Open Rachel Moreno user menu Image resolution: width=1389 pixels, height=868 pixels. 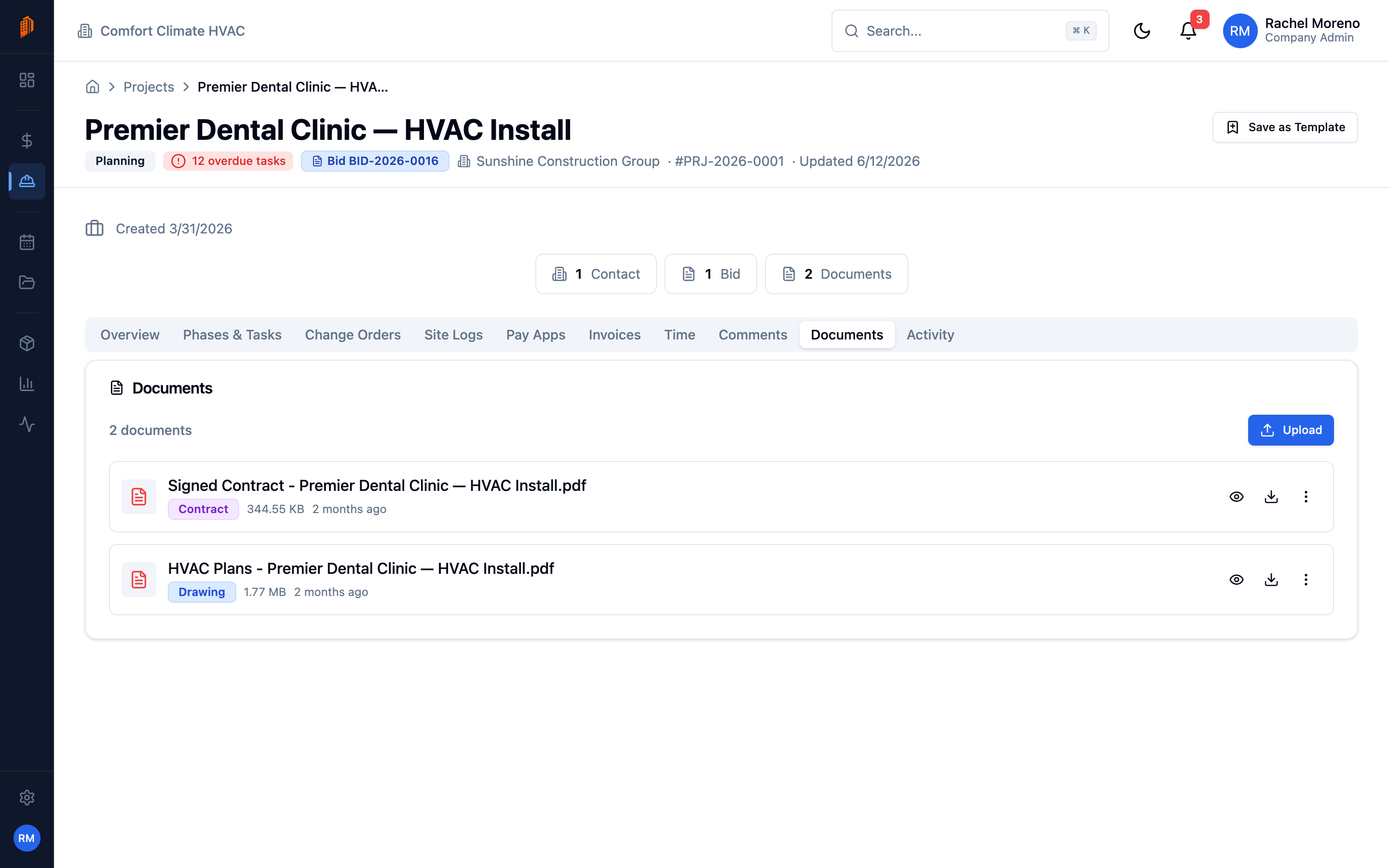pyautogui.click(x=1292, y=31)
